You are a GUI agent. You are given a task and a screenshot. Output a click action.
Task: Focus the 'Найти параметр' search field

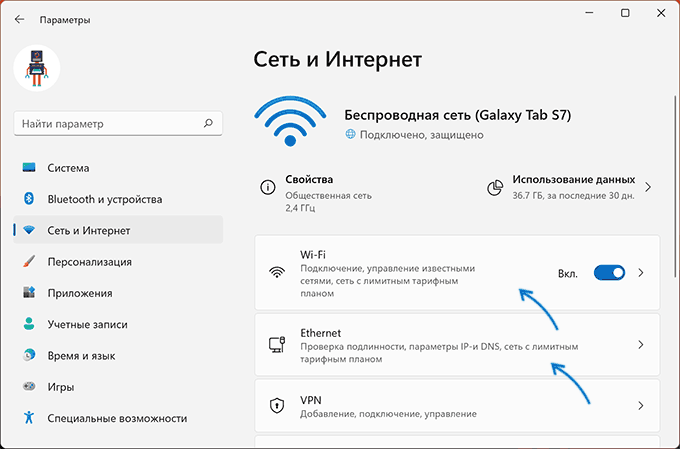118,123
